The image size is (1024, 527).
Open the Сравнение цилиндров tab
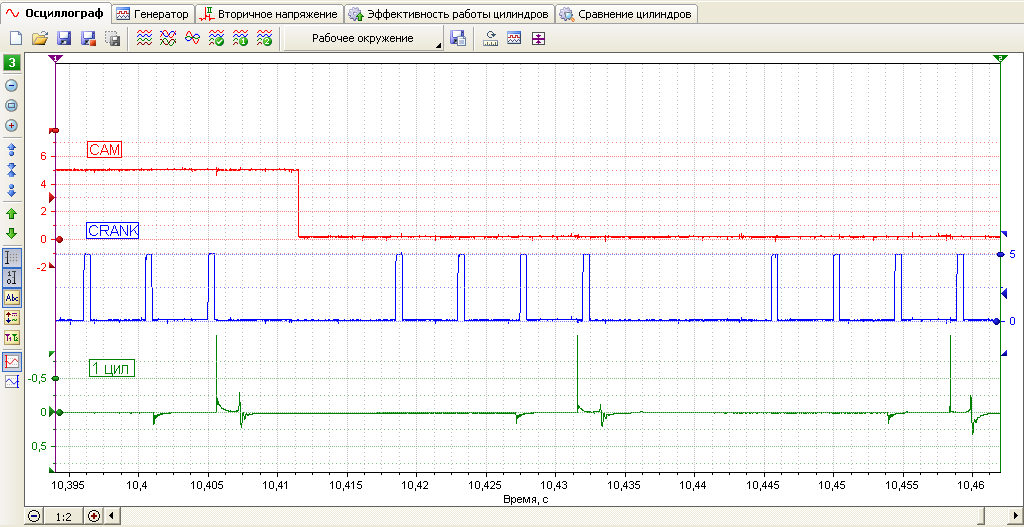click(x=626, y=14)
